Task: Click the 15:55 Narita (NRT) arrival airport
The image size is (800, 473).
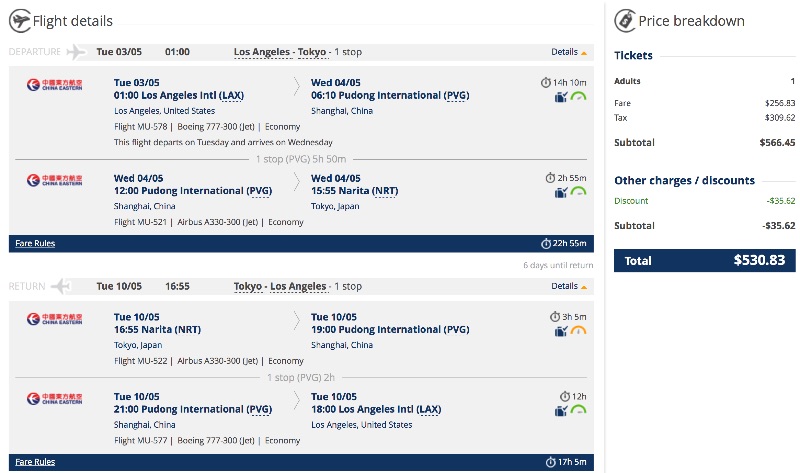Action: (x=361, y=190)
